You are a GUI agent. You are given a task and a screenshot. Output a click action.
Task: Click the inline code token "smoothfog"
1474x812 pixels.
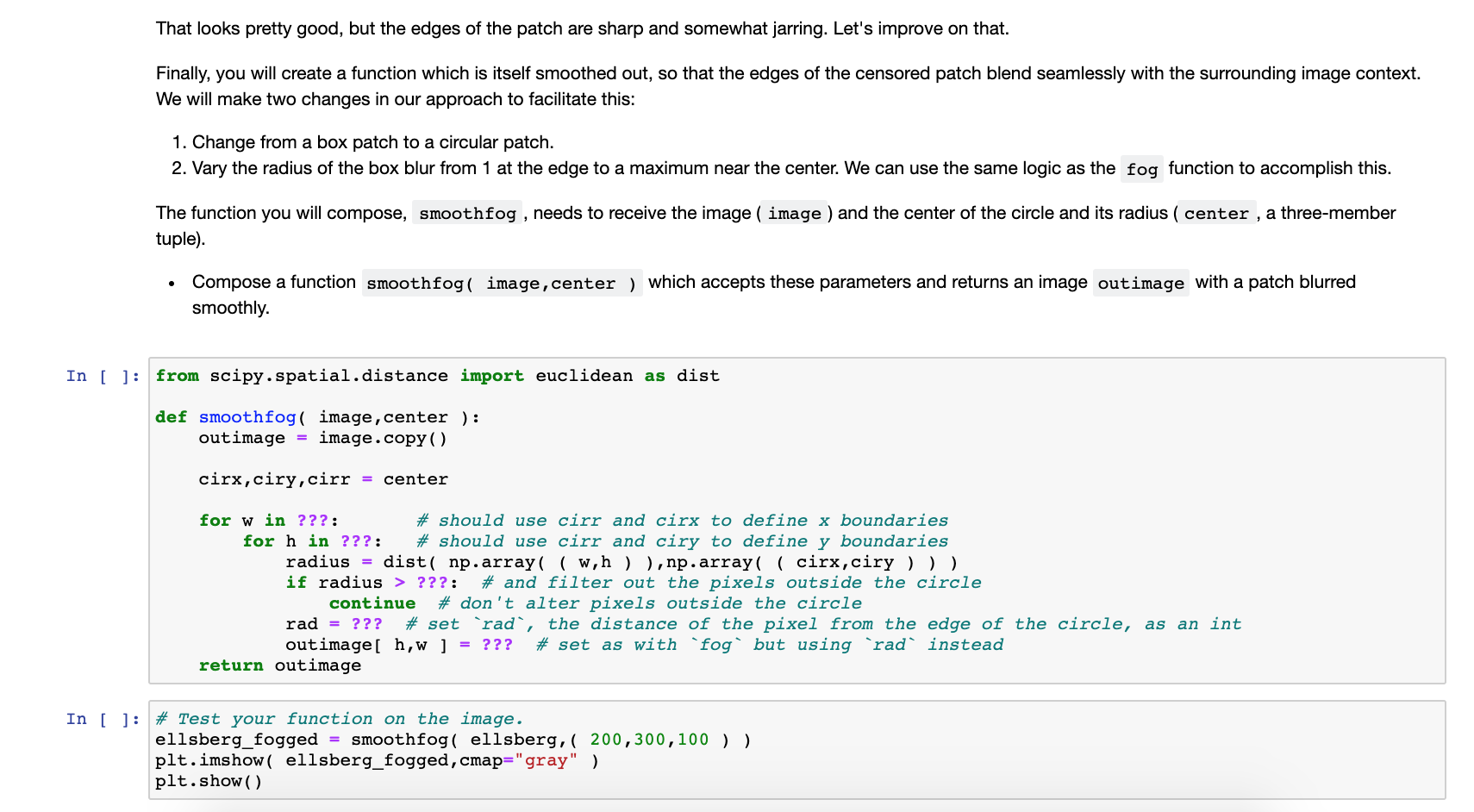tap(466, 212)
